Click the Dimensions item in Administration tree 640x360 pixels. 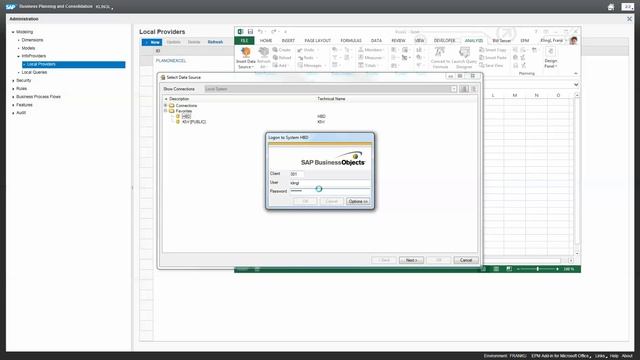coord(32,40)
